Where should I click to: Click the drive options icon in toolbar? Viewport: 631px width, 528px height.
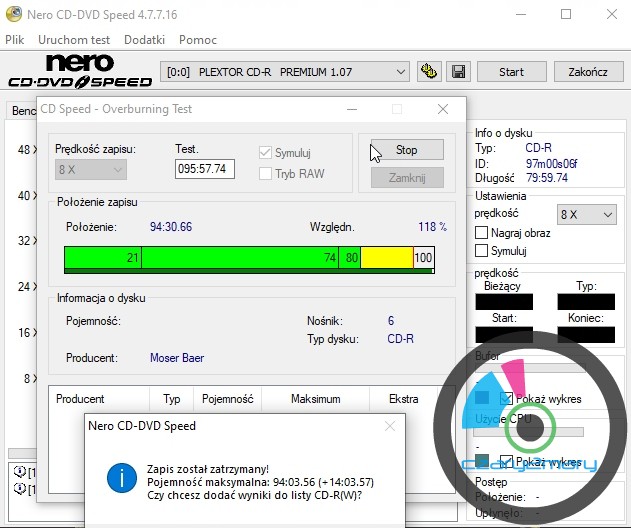(x=431, y=72)
